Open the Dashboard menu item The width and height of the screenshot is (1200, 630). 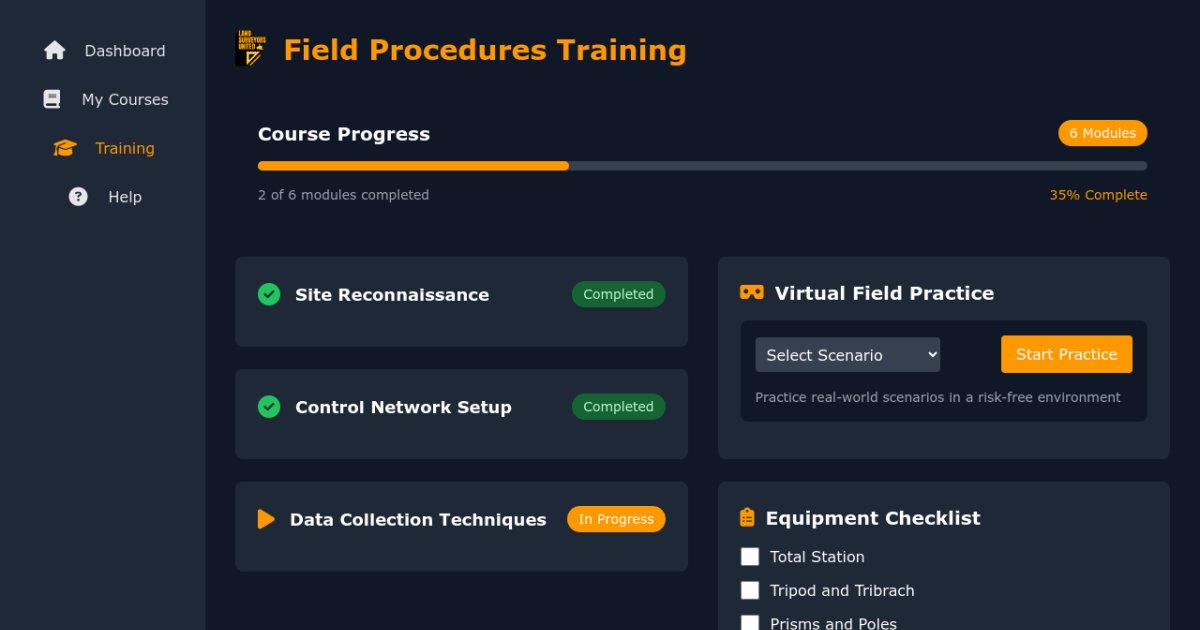[124, 51]
